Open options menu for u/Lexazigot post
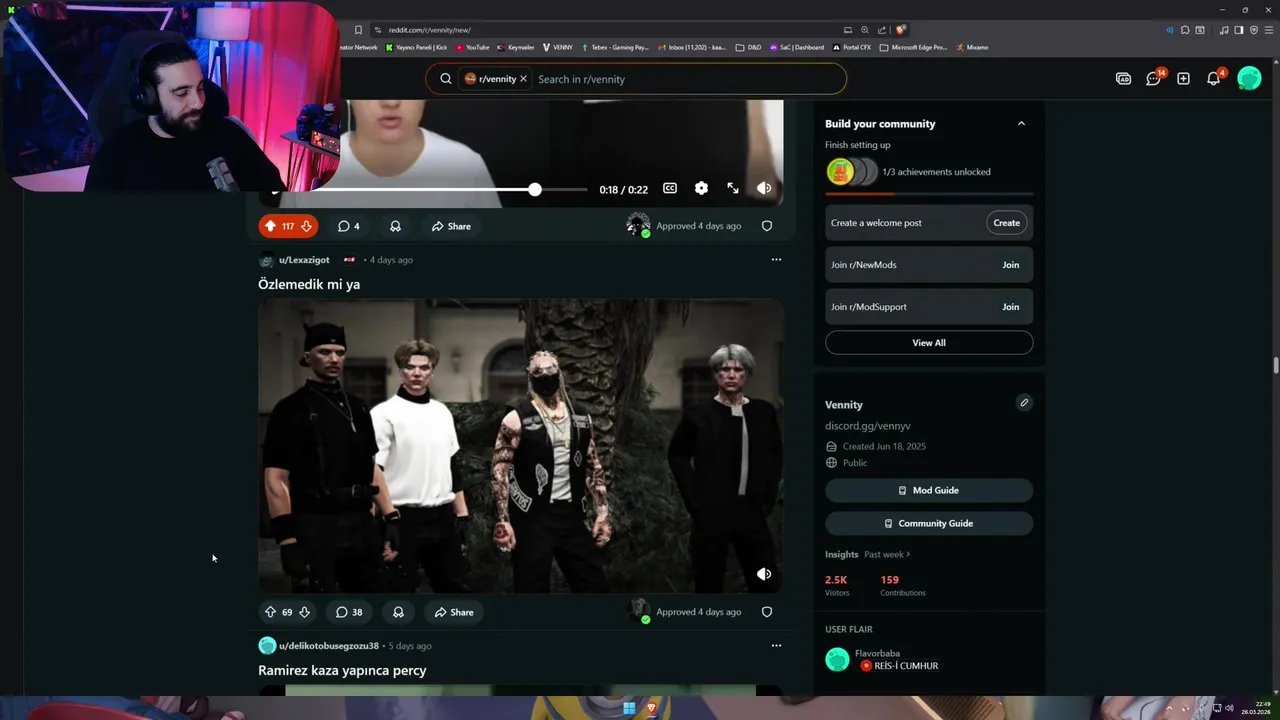 pyautogui.click(x=776, y=259)
